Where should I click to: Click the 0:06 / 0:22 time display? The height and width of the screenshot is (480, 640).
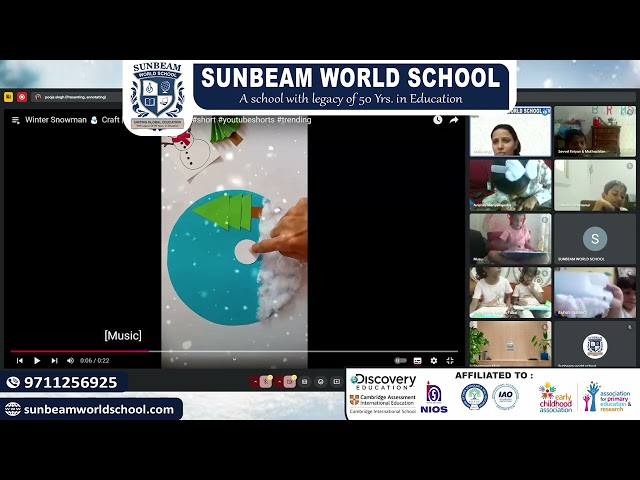tap(95, 360)
